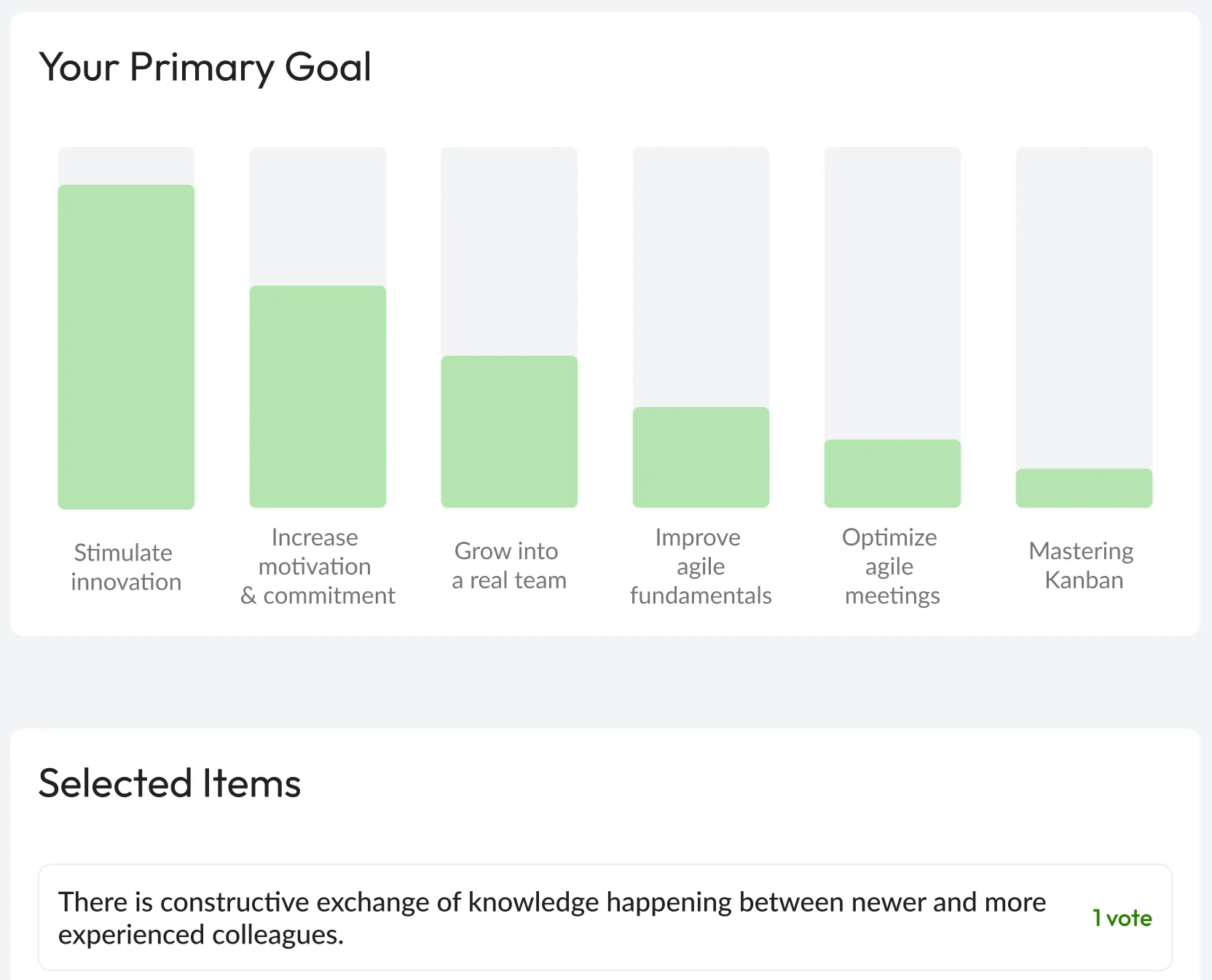Select the Grow into a real team label
Image resolution: width=1212 pixels, height=980 pixels.
tap(509, 566)
